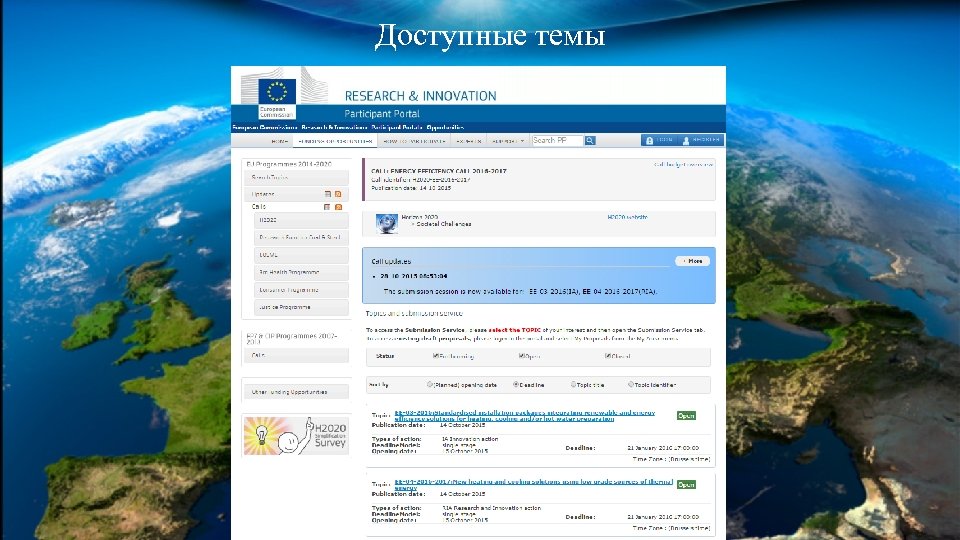This screenshot has width=960, height=540.
Task: Select the Topic title sort radio button
Action: coord(573,384)
